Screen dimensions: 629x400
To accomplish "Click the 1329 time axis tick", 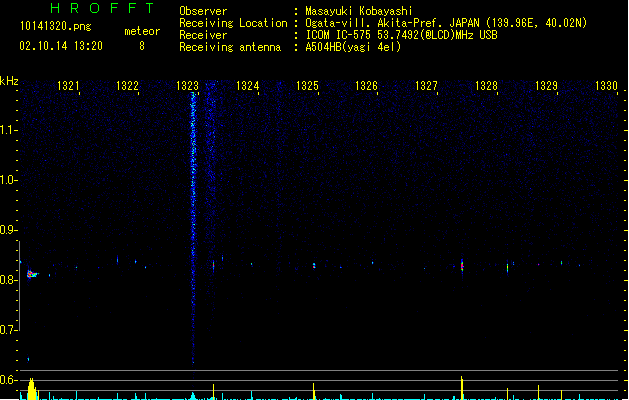I will point(546,86).
